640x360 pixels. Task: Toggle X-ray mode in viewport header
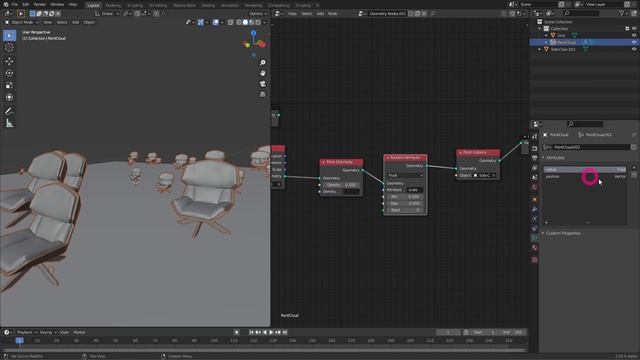pos(231,22)
